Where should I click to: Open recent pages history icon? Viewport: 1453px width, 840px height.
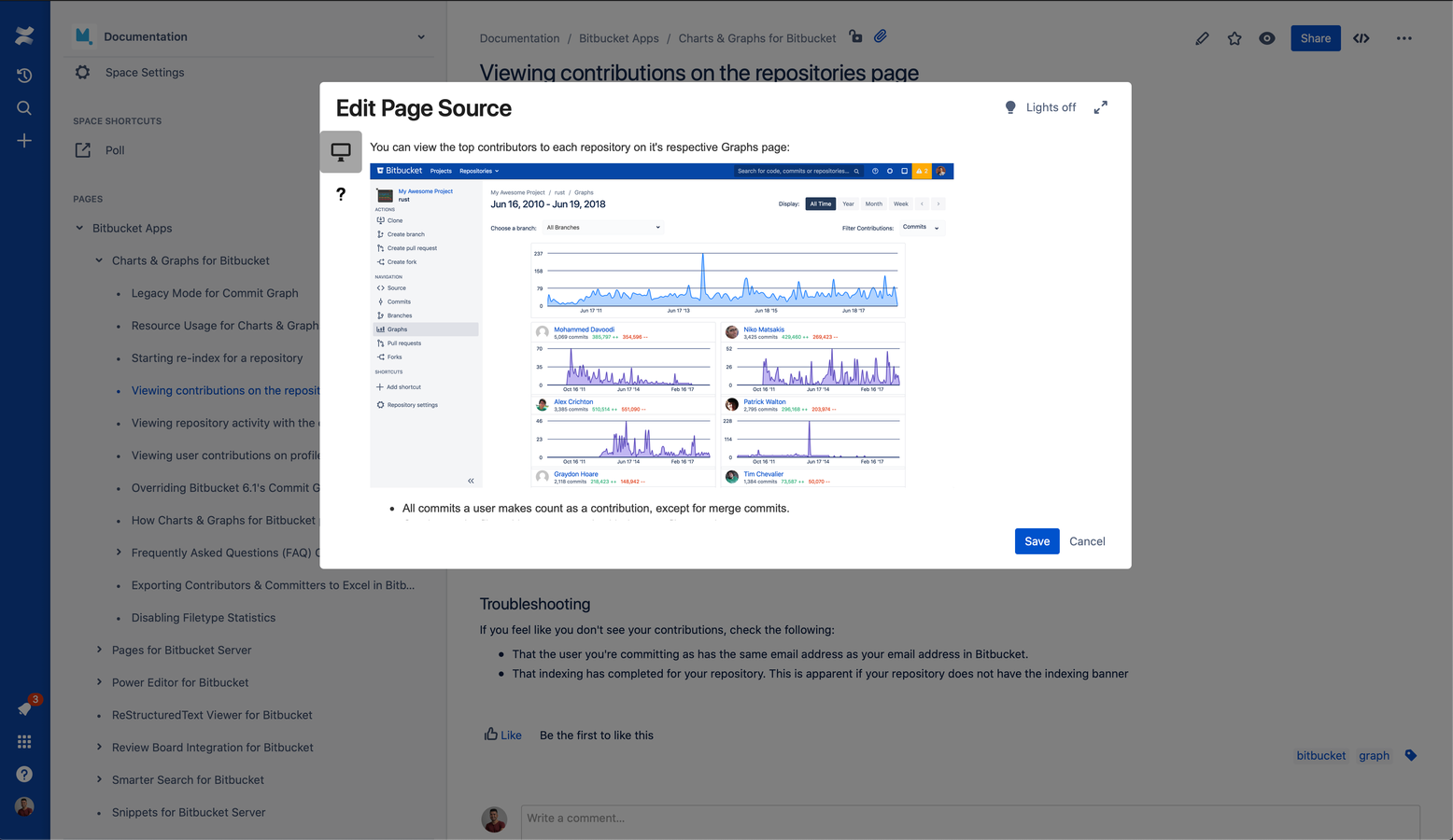[x=24, y=76]
